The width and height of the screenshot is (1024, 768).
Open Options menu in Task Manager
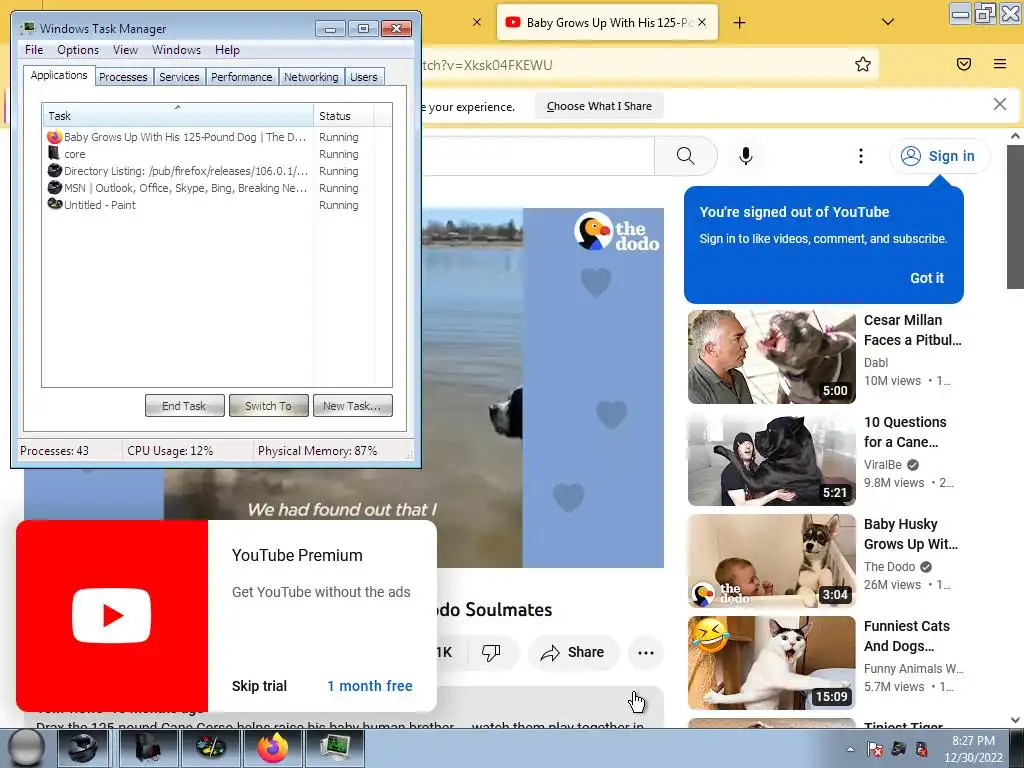78,50
